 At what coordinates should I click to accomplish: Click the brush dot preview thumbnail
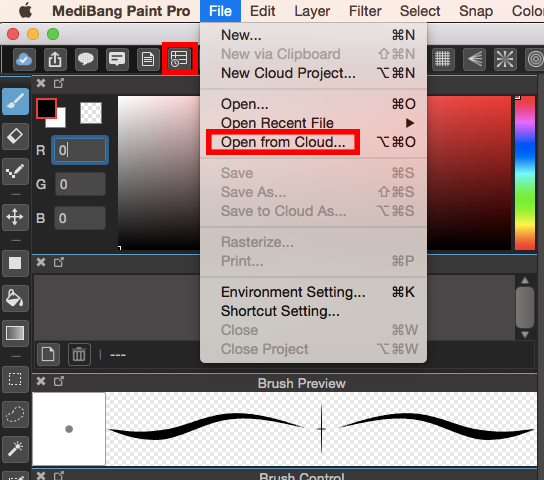[69, 429]
